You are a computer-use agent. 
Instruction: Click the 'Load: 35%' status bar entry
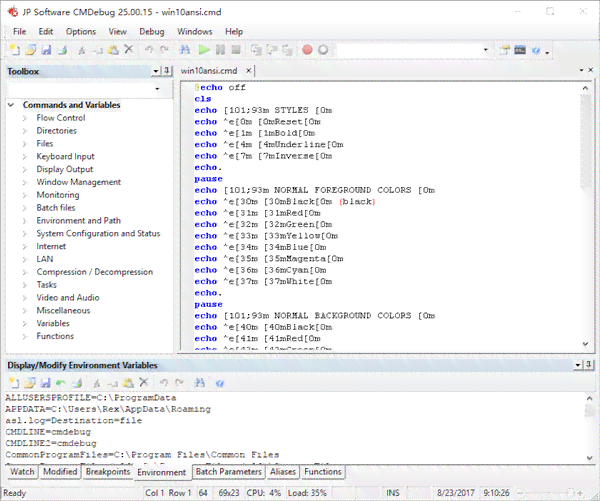pos(307,493)
